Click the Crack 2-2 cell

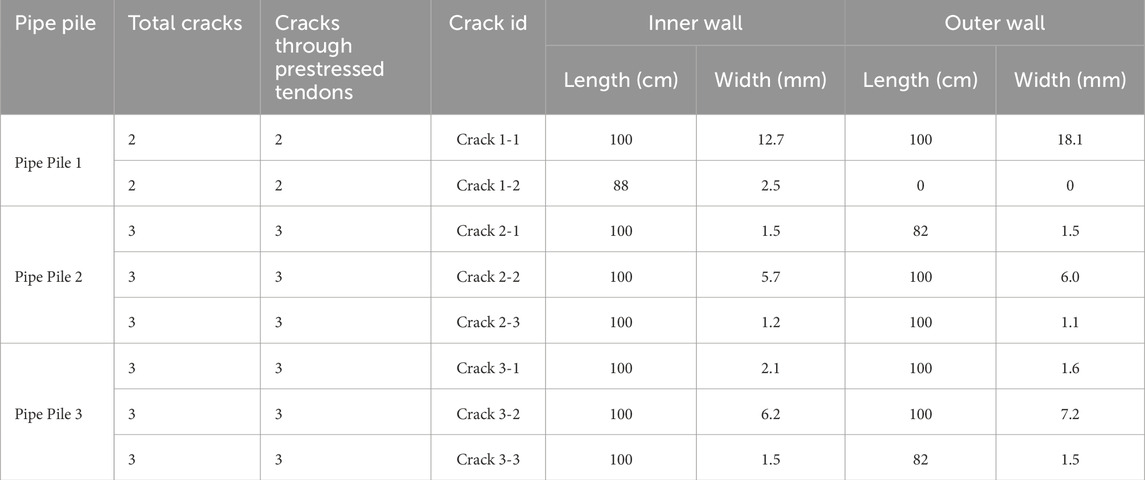tap(488, 277)
